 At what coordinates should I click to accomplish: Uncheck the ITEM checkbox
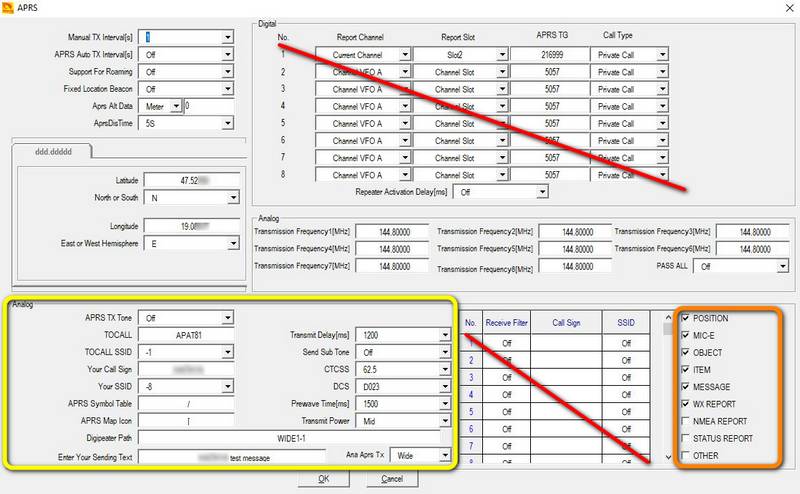point(685,369)
